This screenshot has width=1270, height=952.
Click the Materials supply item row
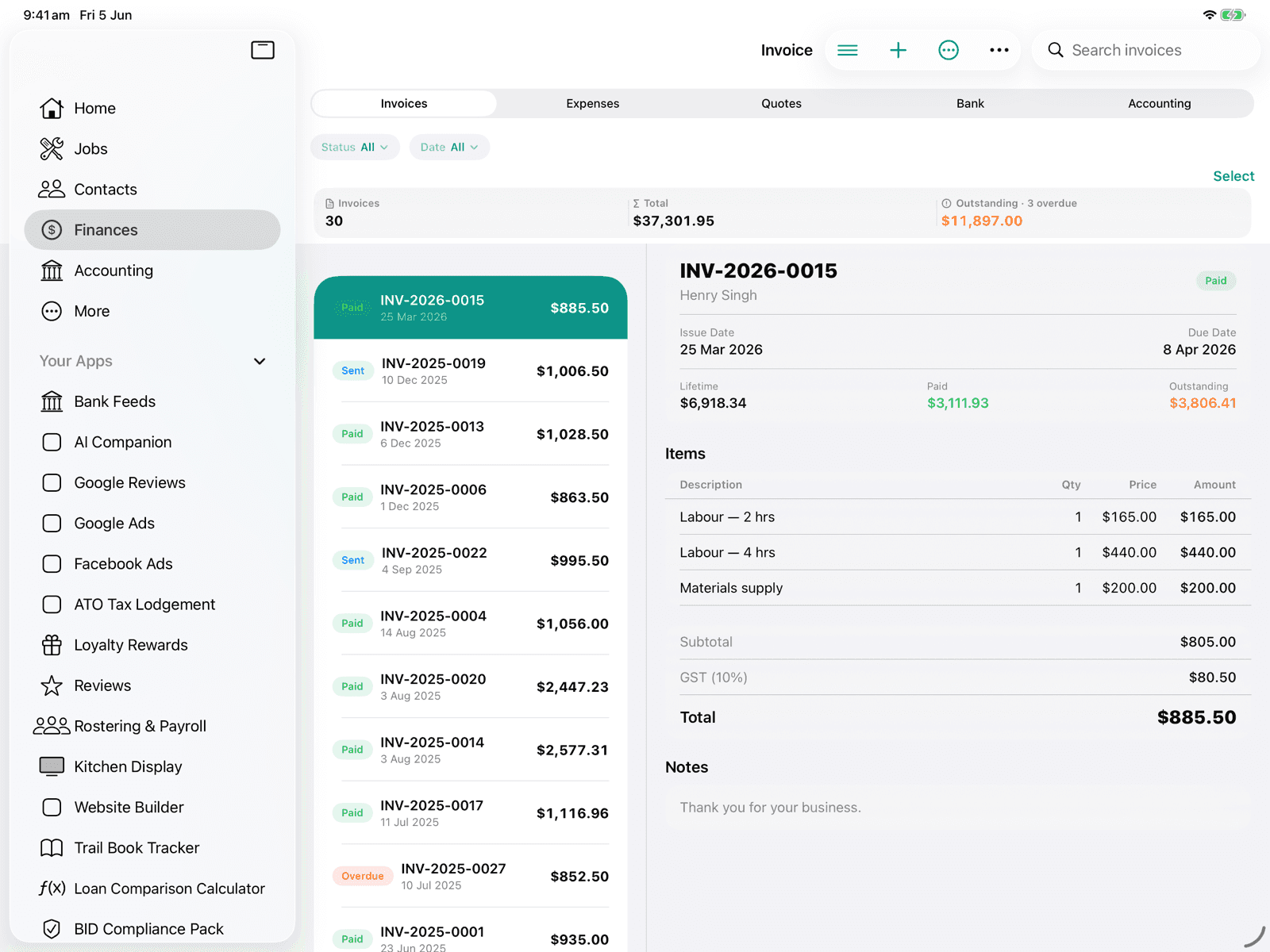pos(958,588)
